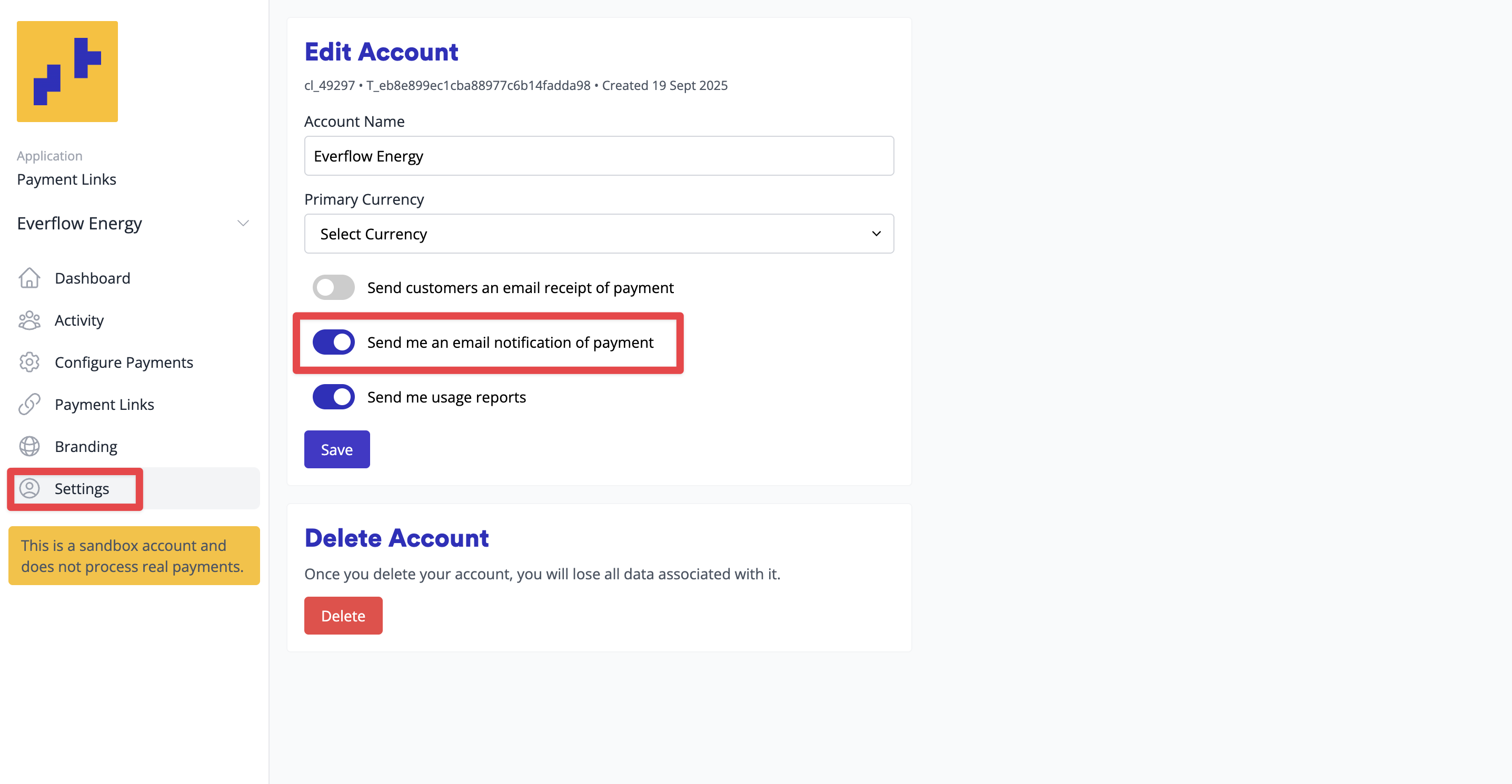
Task: Click the red Delete button
Action: [343, 616]
